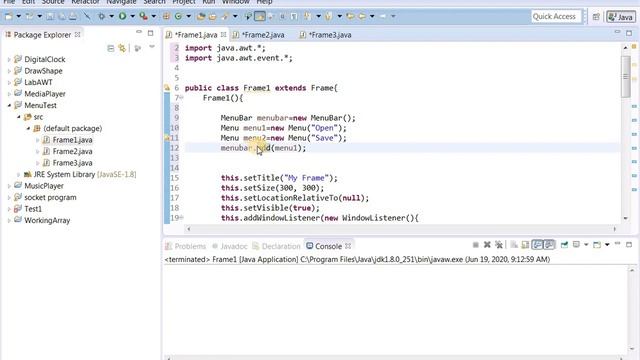Screen dimensions: 640x360
Task: Collapse the MenuTest project
Action: [9, 105]
